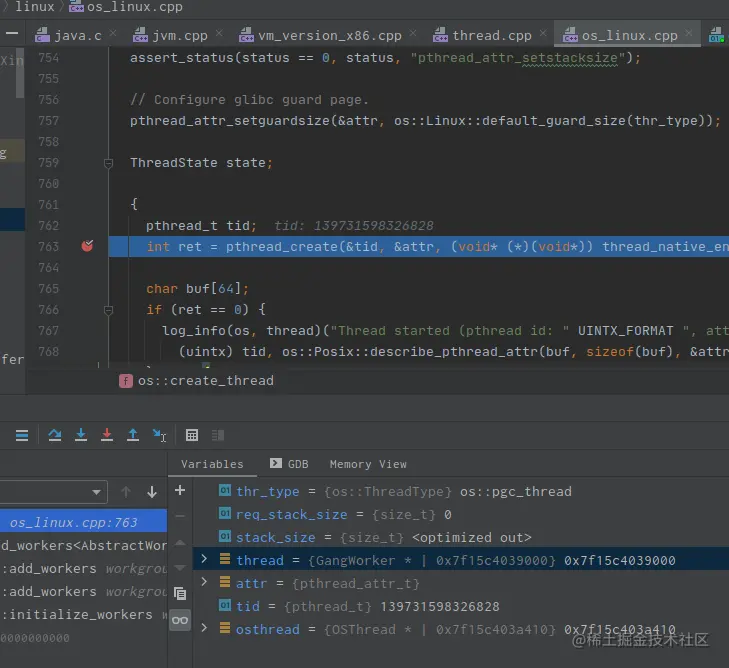
Task: Select the os_linux.cpp:763 stack frame
Action: tap(83, 522)
